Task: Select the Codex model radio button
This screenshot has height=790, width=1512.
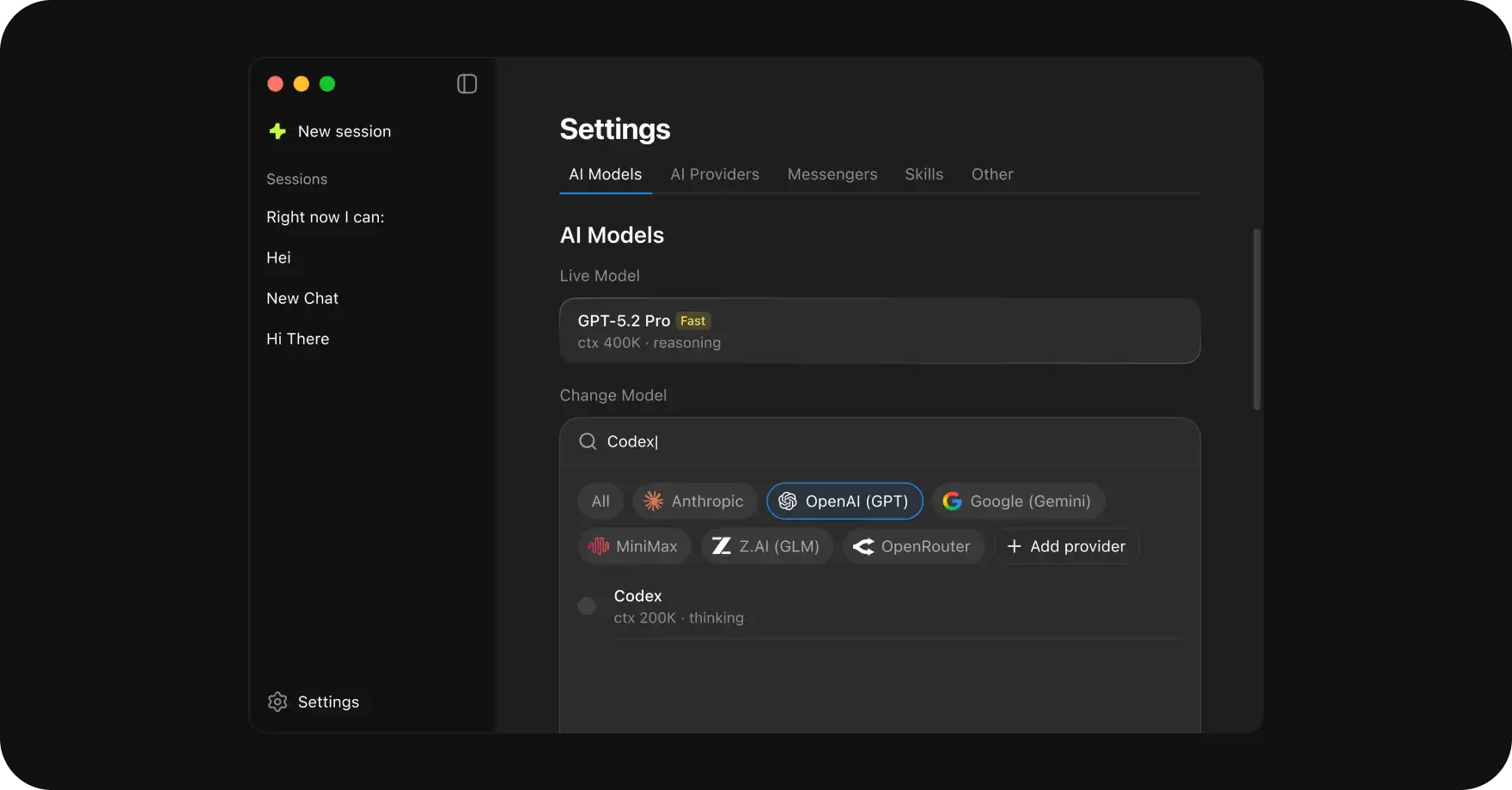Action: tap(587, 606)
